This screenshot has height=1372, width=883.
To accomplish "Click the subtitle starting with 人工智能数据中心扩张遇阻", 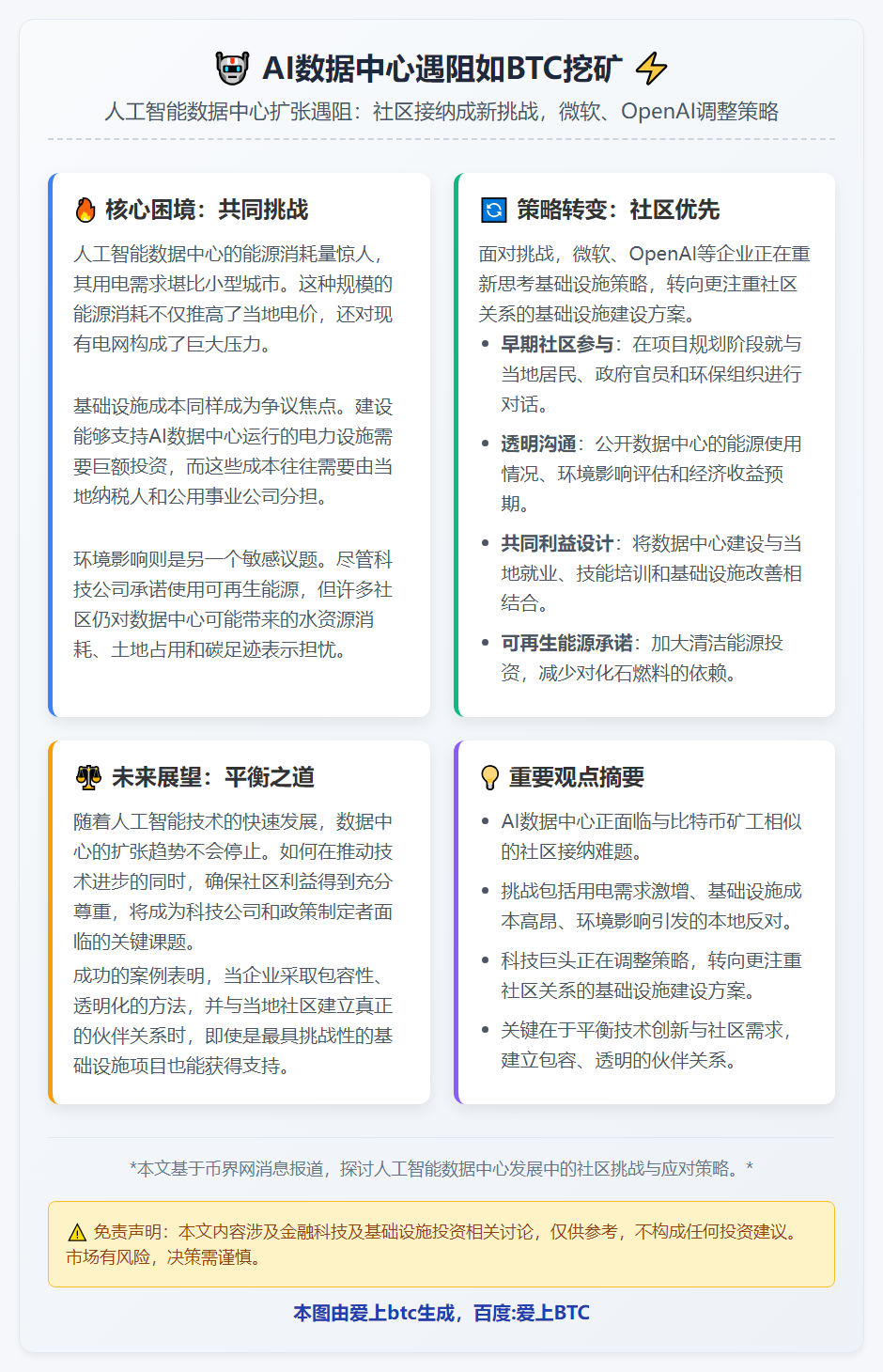I will pos(441,112).
